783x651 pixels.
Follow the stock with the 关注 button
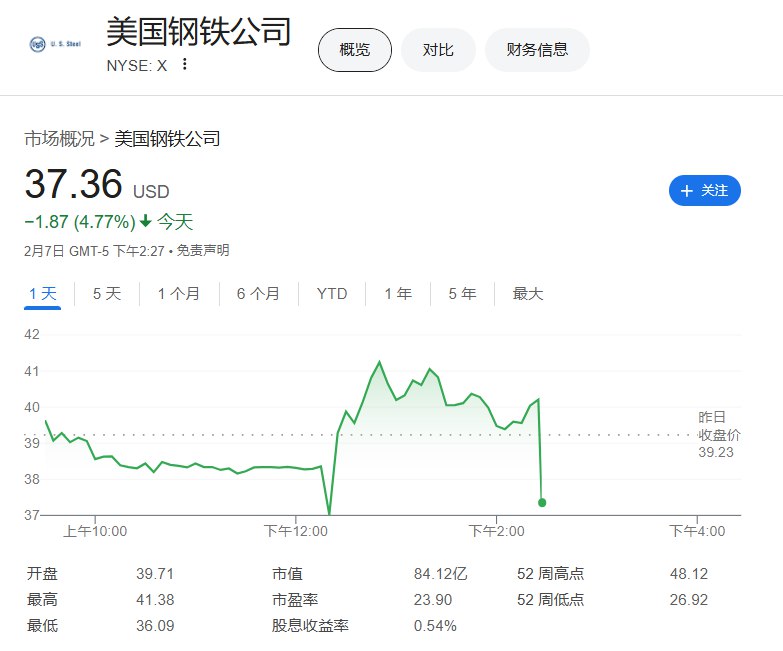(x=705, y=190)
